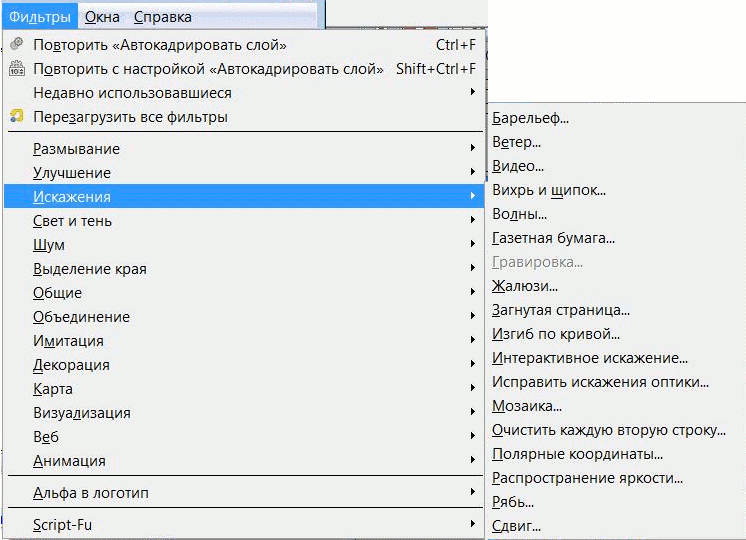Click the repeat filter icon beside «Повторить»
The image size is (746, 540).
pos(16,44)
